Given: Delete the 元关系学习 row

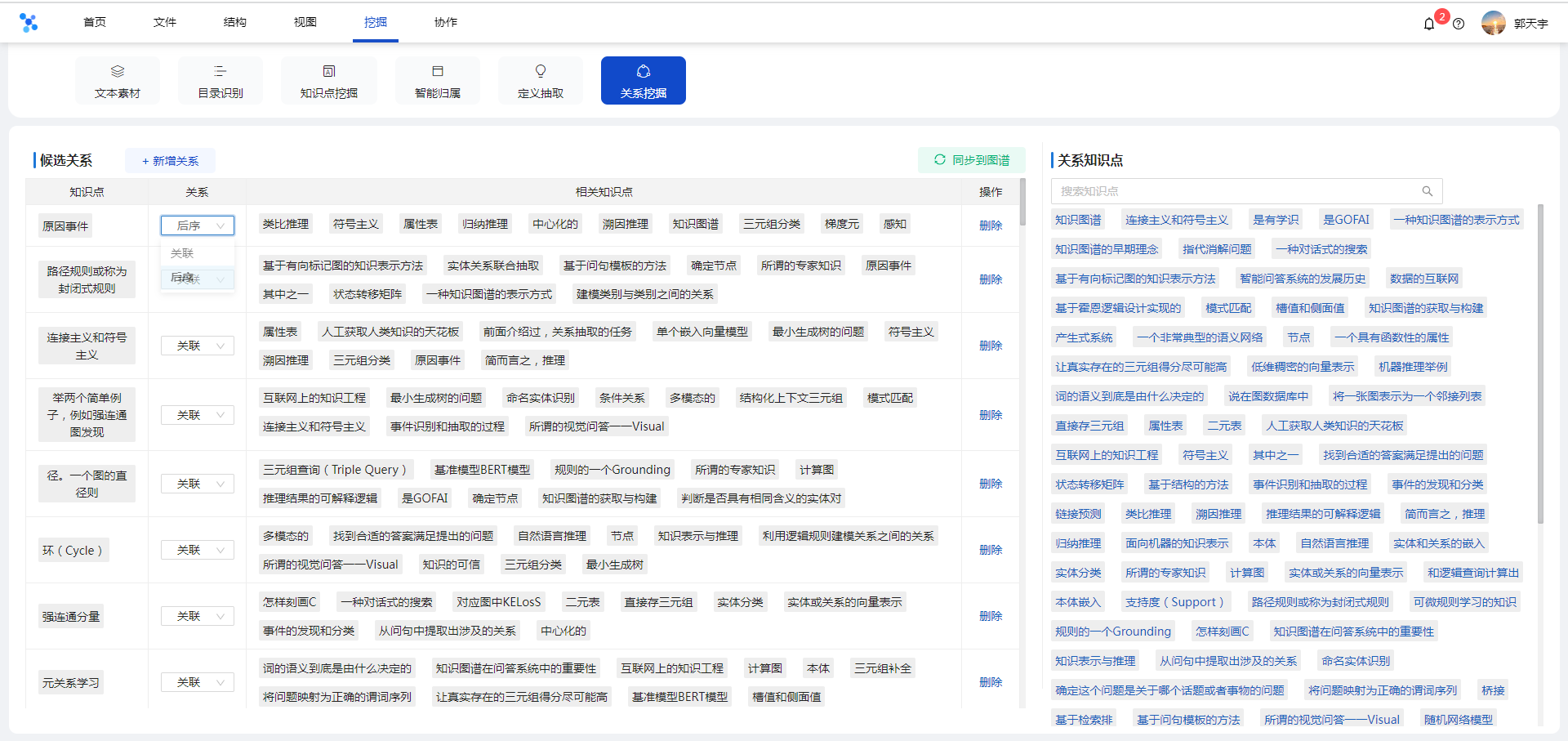Looking at the screenshot, I should pyautogui.click(x=991, y=682).
